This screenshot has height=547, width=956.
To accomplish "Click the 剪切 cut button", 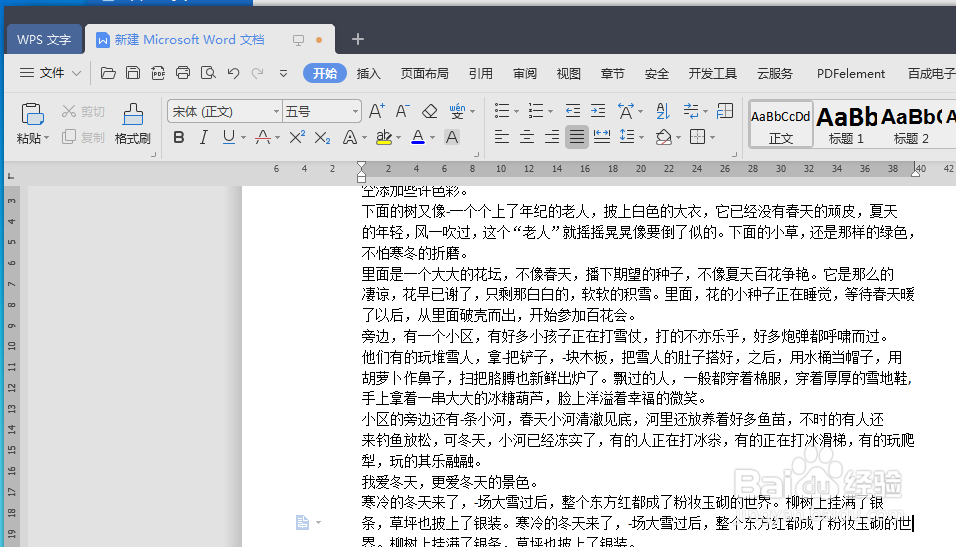I will [x=84, y=112].
